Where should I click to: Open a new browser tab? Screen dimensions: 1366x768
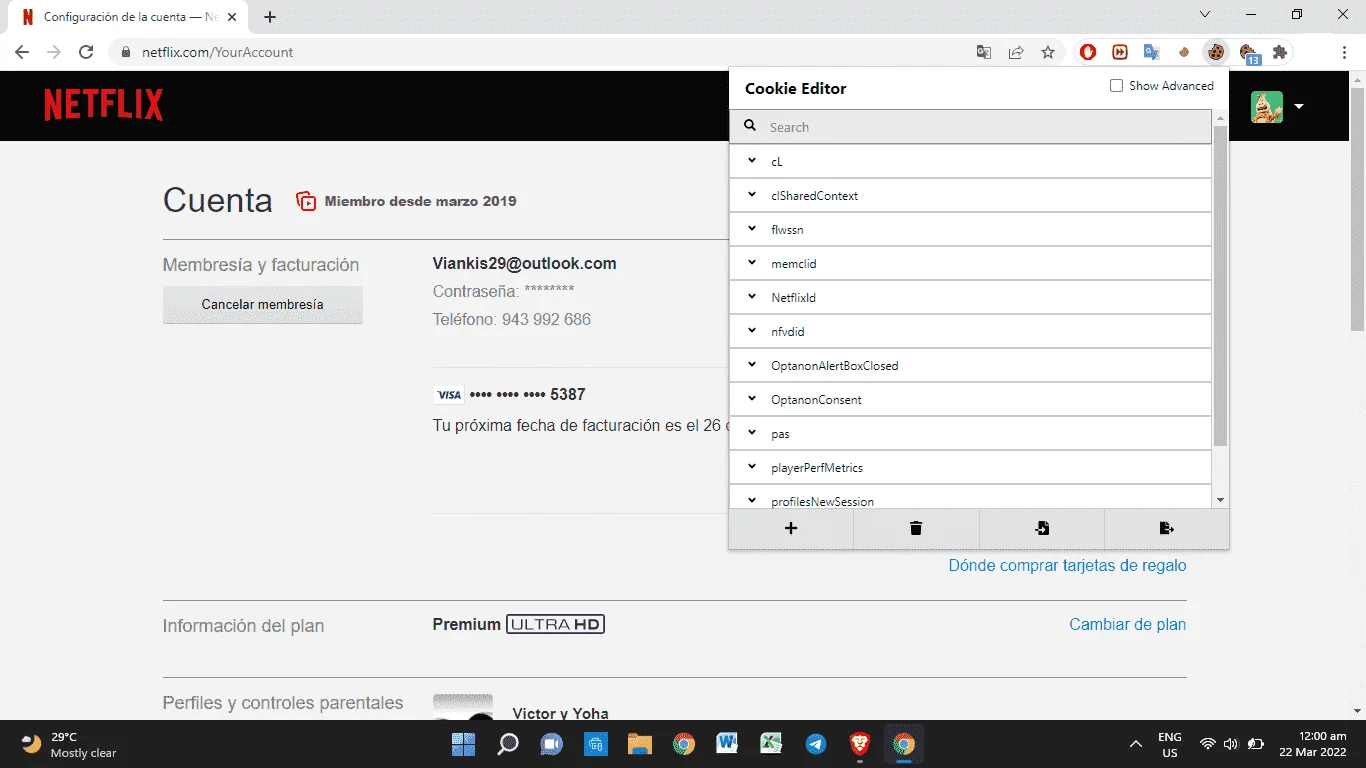click(270, 17)
